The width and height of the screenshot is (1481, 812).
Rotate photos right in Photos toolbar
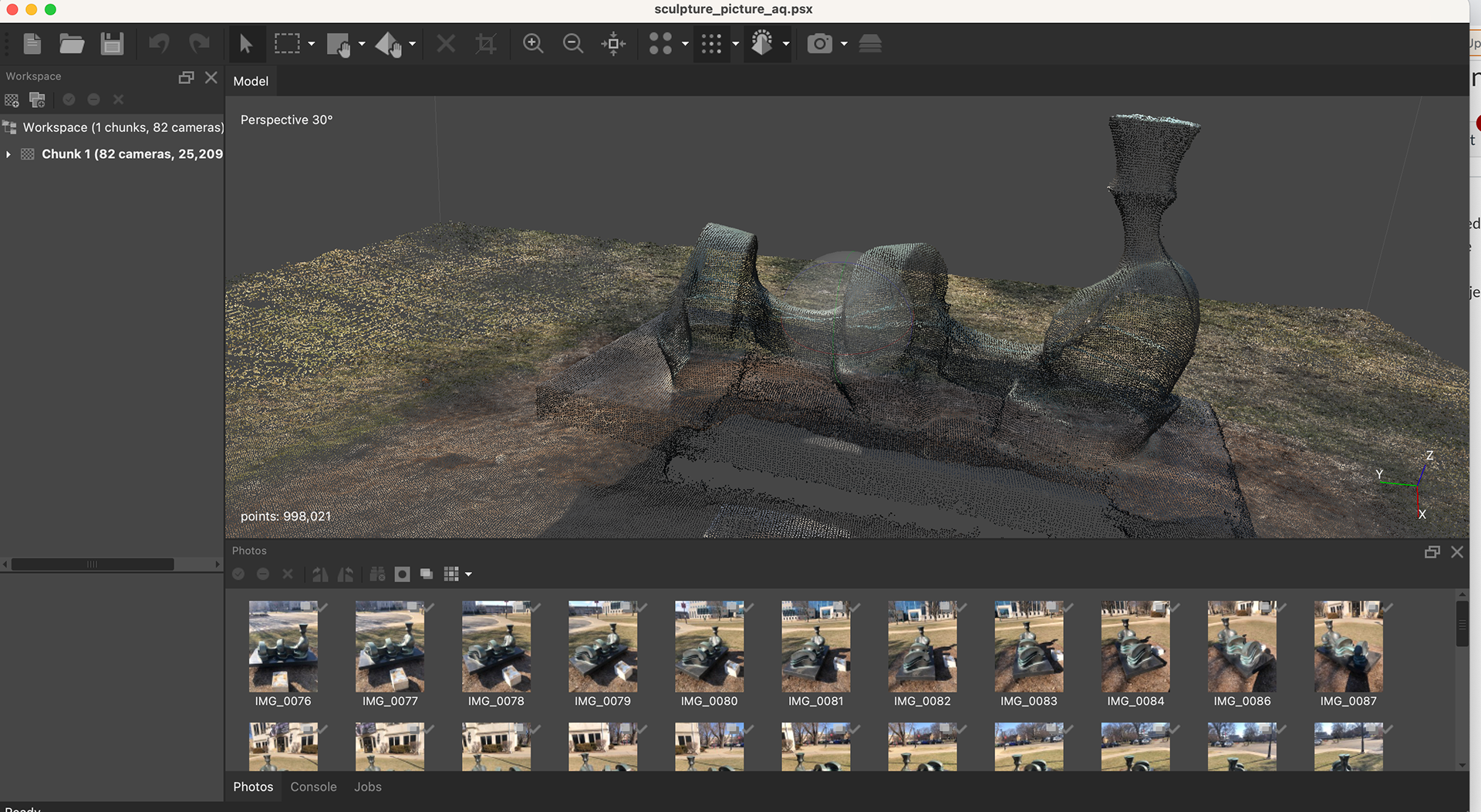[320, 574]
